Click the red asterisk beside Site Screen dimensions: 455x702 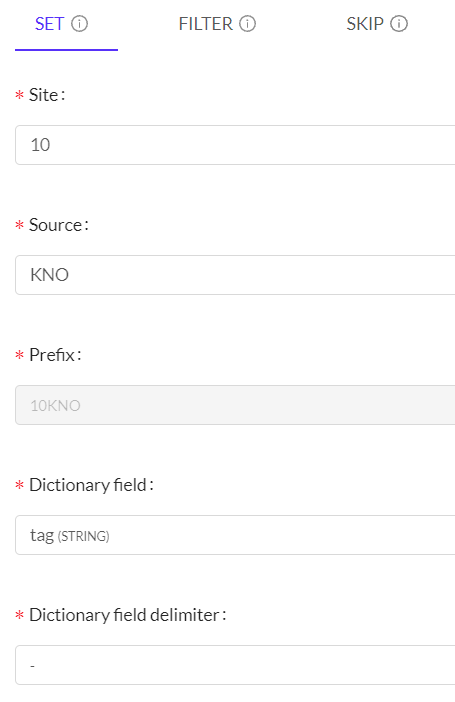19,95
